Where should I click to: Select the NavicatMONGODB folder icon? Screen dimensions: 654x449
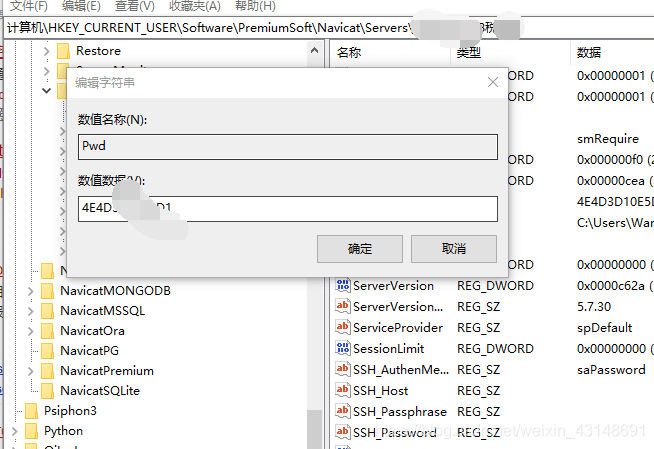[x=48, y=291]
